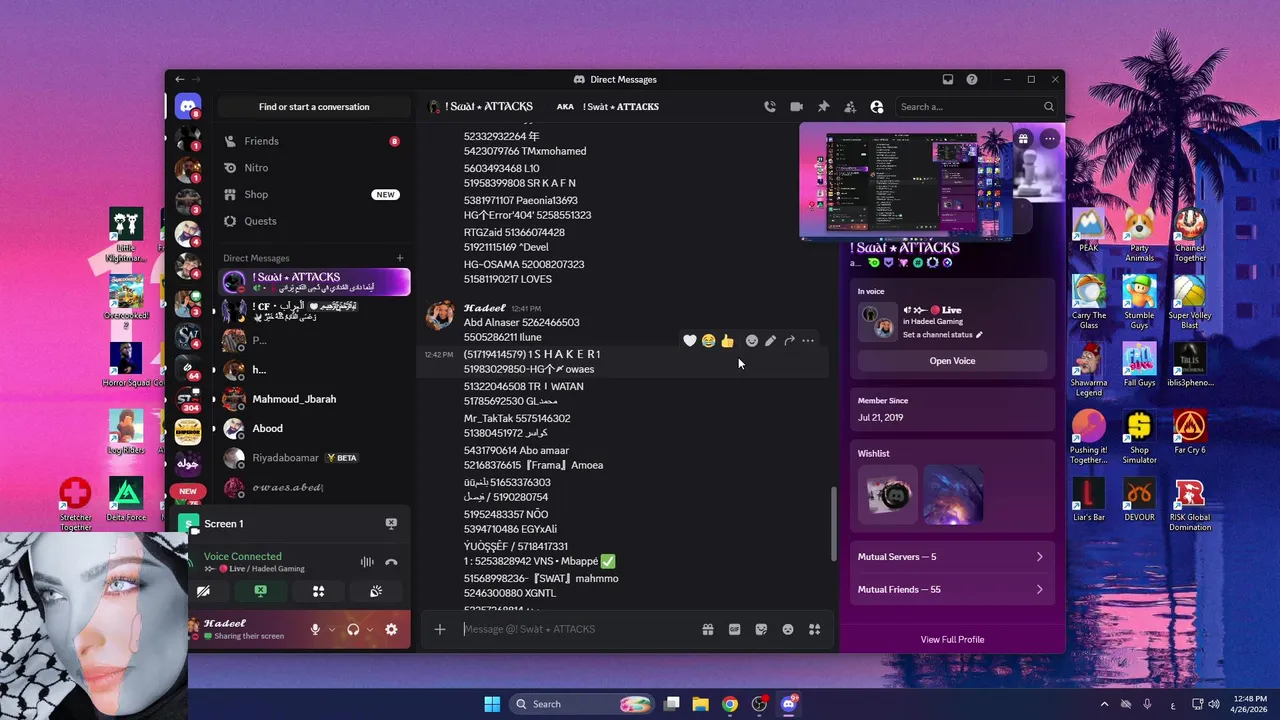This screenshot has width=1280, height=720.
Task: Toggle microphone mute
Action: coord(315,629)
